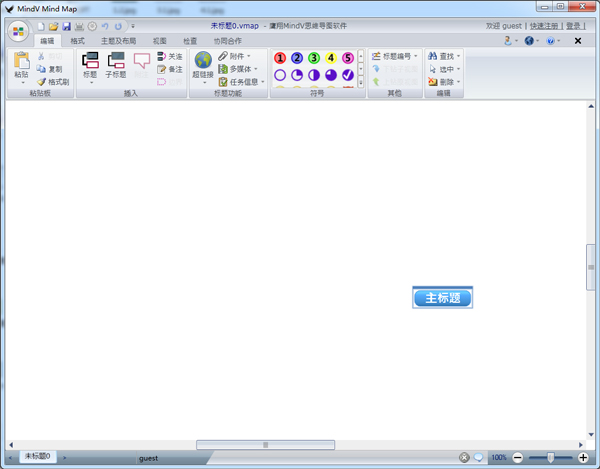Click the gray circled X status icon

[464, 457]
